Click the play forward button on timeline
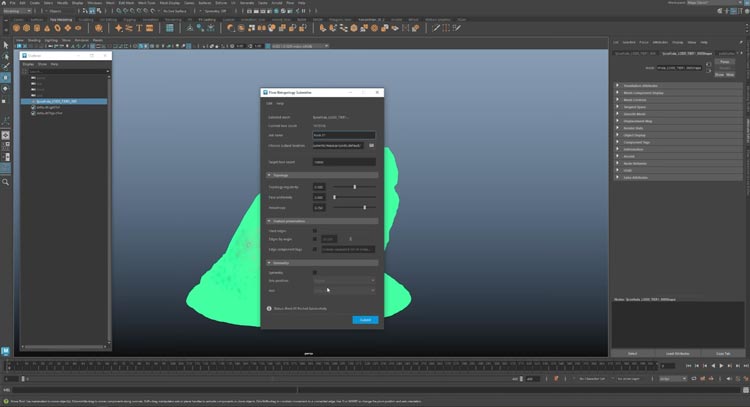The height and width of the screenshot is (407, 750). click(721, 366)
